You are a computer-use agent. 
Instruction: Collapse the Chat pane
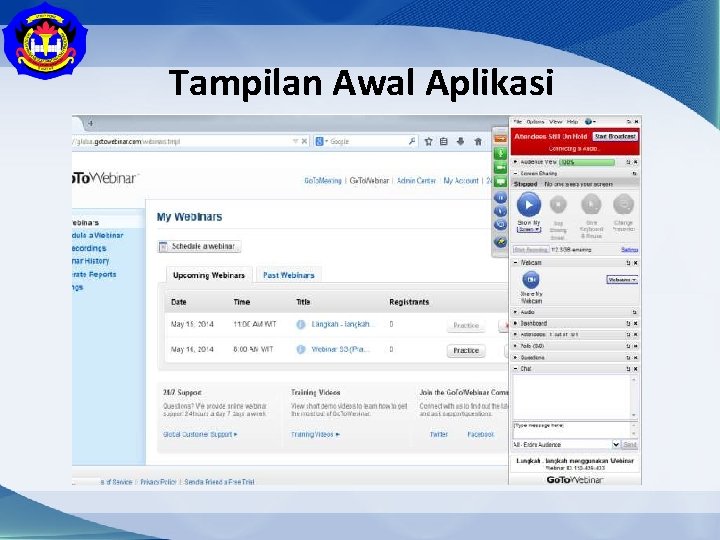(x=515, y=369)
